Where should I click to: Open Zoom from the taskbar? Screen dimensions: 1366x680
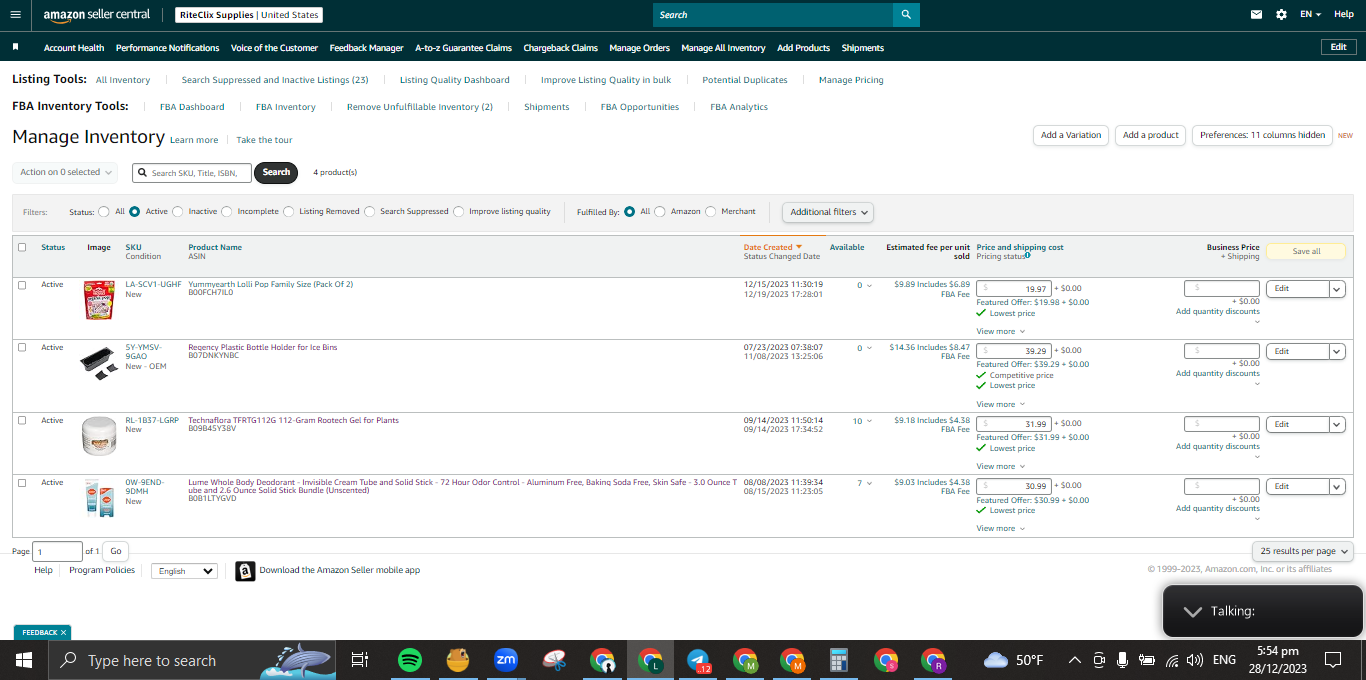point(505,660)
